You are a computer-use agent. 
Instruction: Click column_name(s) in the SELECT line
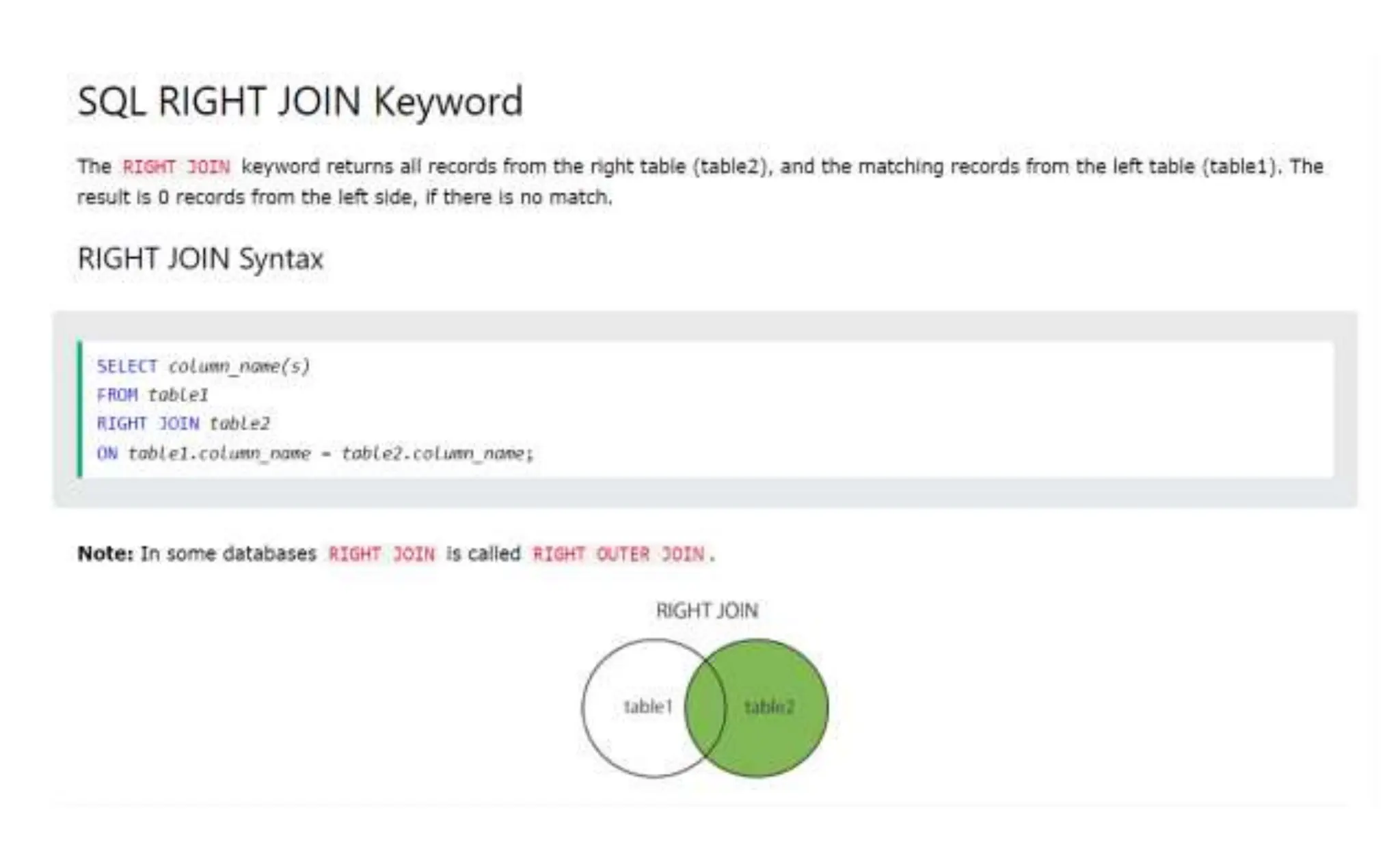(x=239, y=366)
